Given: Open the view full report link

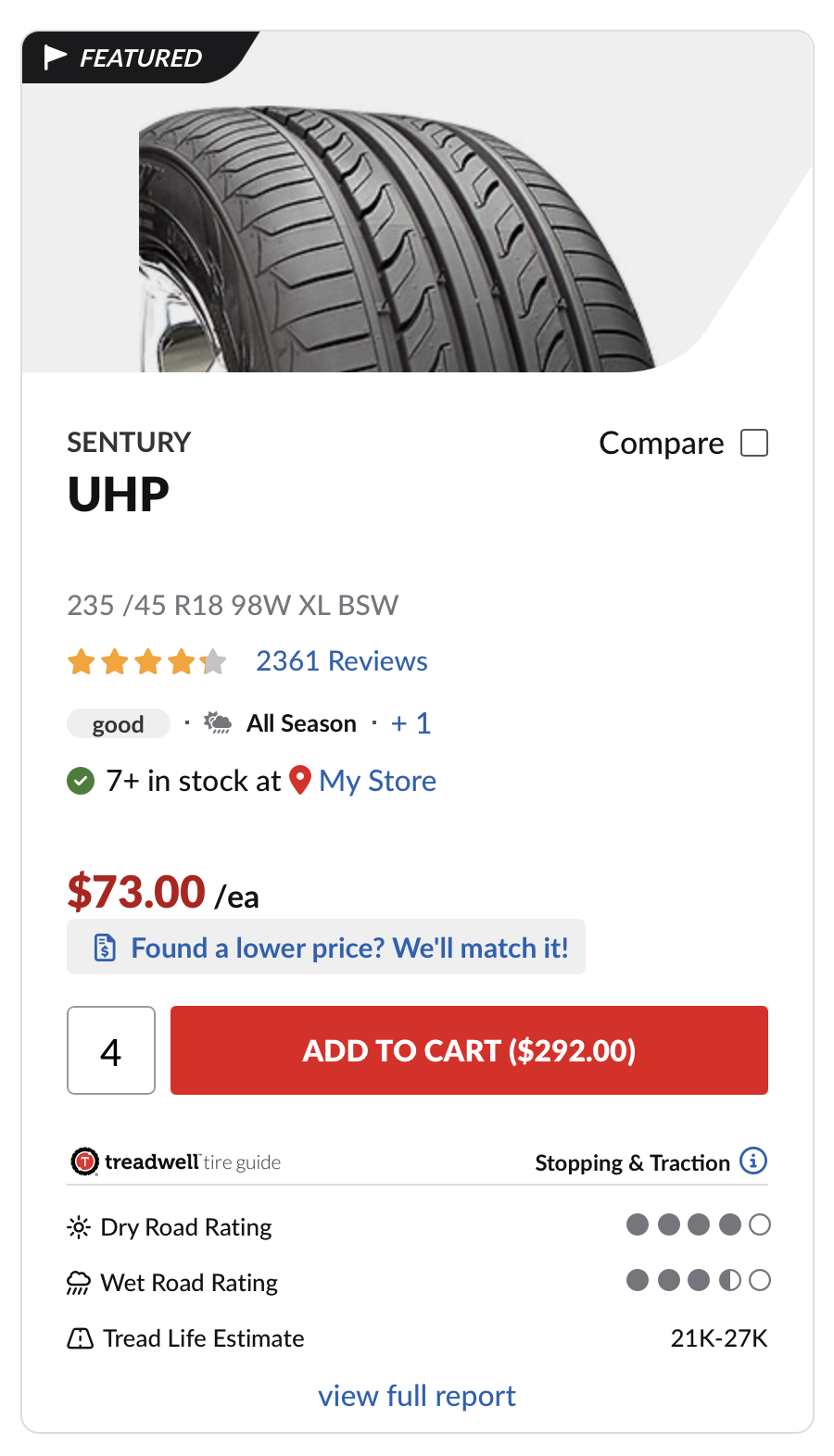Looking at the screenshot, I should pos(417,1396).
